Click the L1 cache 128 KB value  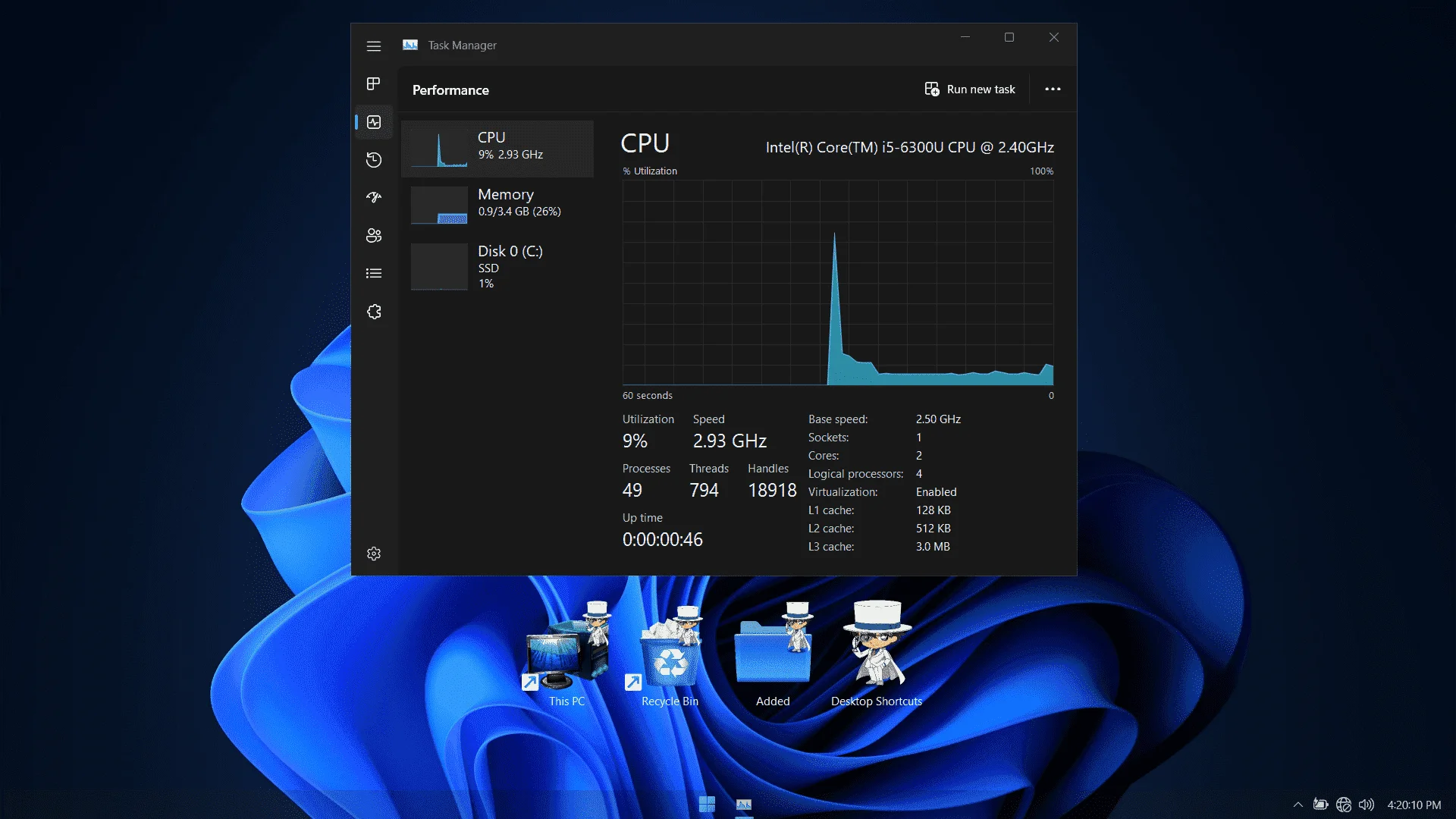[933, 510]
